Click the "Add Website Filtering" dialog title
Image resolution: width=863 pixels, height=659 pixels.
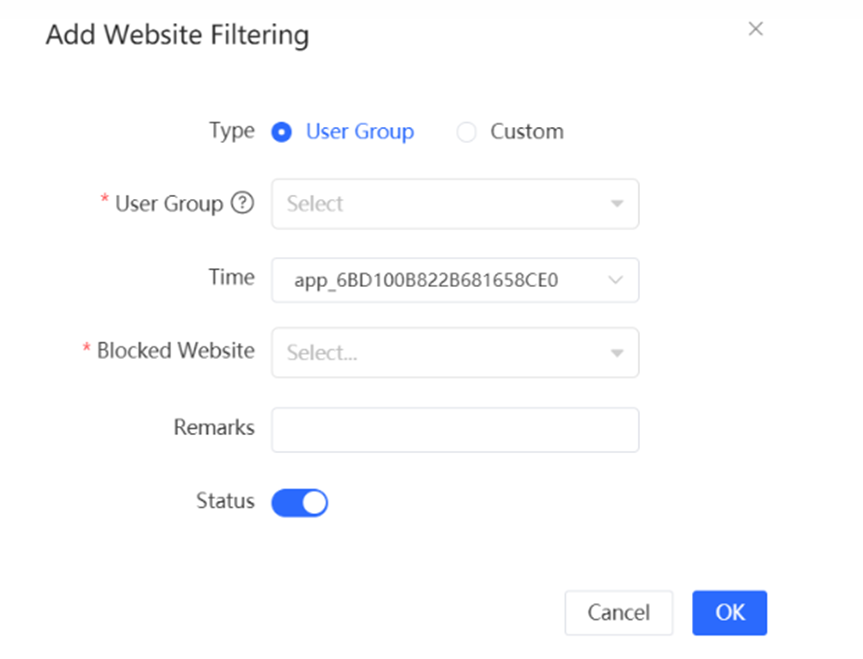click(177, 35)
